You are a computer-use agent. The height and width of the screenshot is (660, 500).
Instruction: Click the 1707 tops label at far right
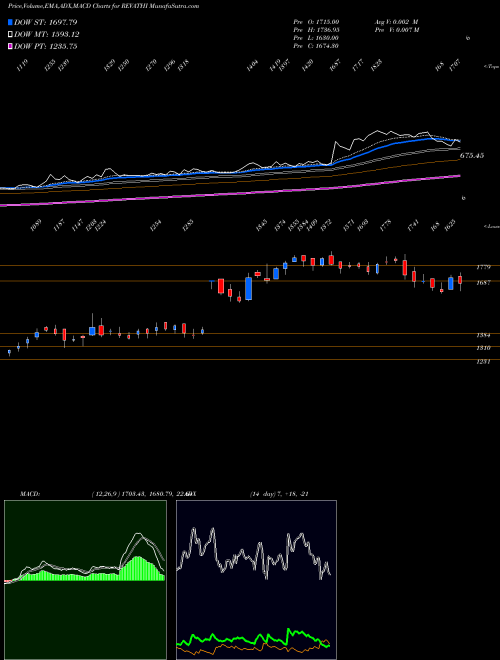click(454, 66)
